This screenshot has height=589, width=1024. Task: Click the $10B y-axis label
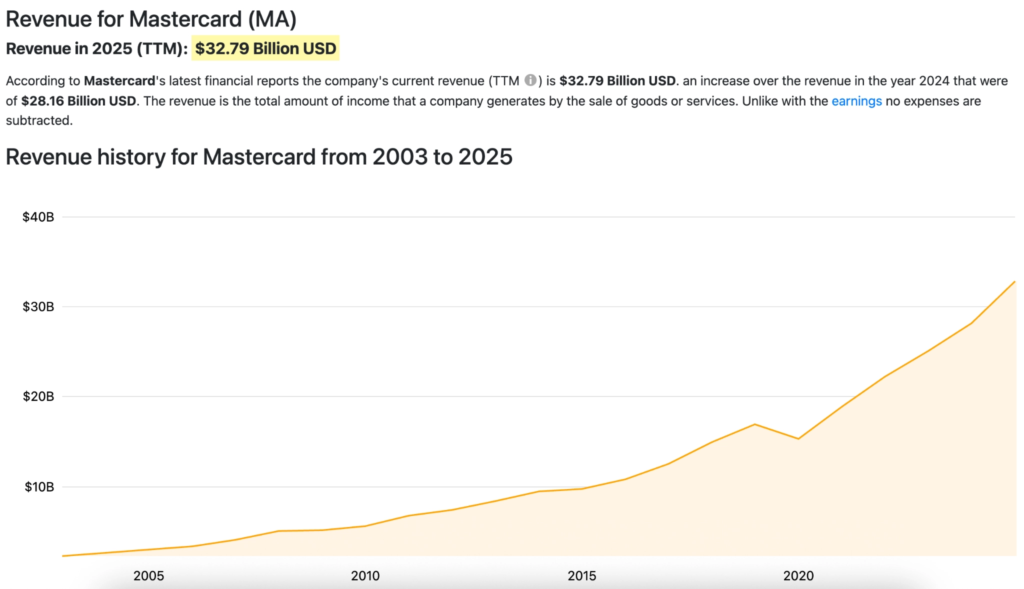point(38,487)
